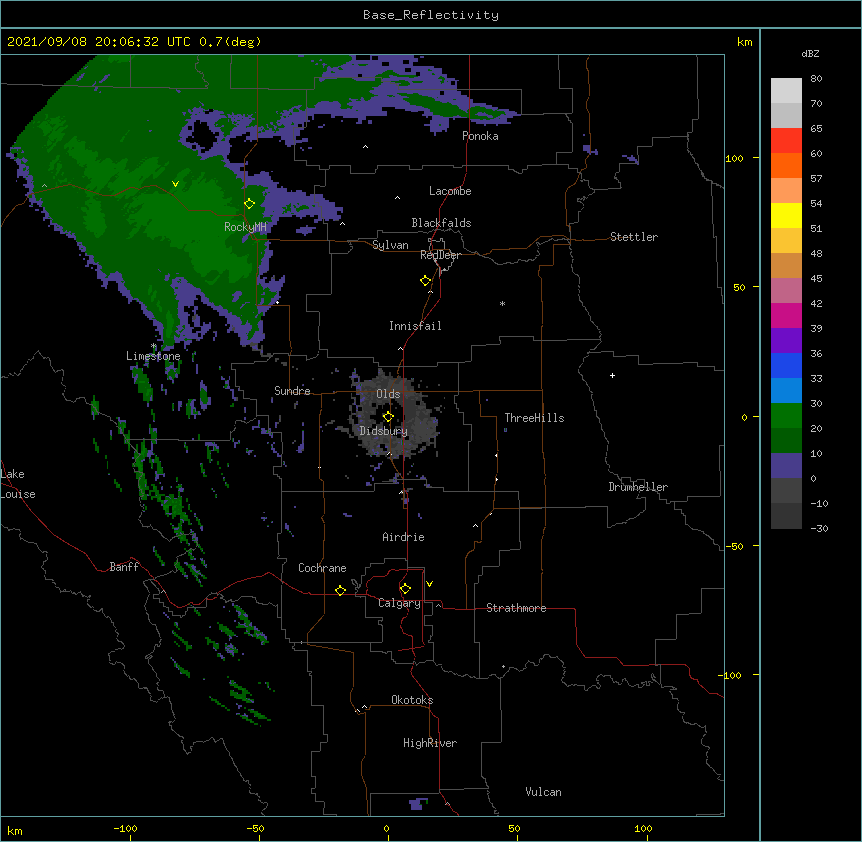Click the 30 dBZ green legend swatch
This screenshot has width=862, height=842.
pos(786,416)
